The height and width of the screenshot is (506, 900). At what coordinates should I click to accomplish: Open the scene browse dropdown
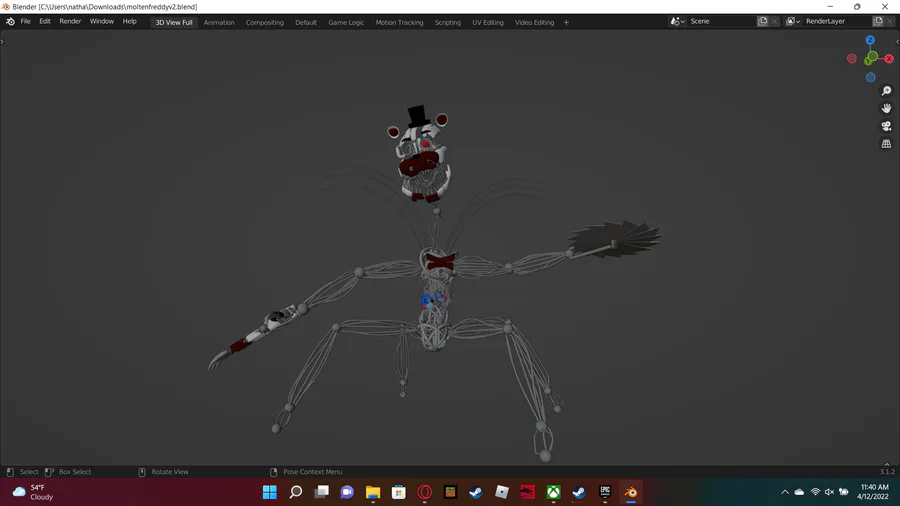[x=677, y=21]
